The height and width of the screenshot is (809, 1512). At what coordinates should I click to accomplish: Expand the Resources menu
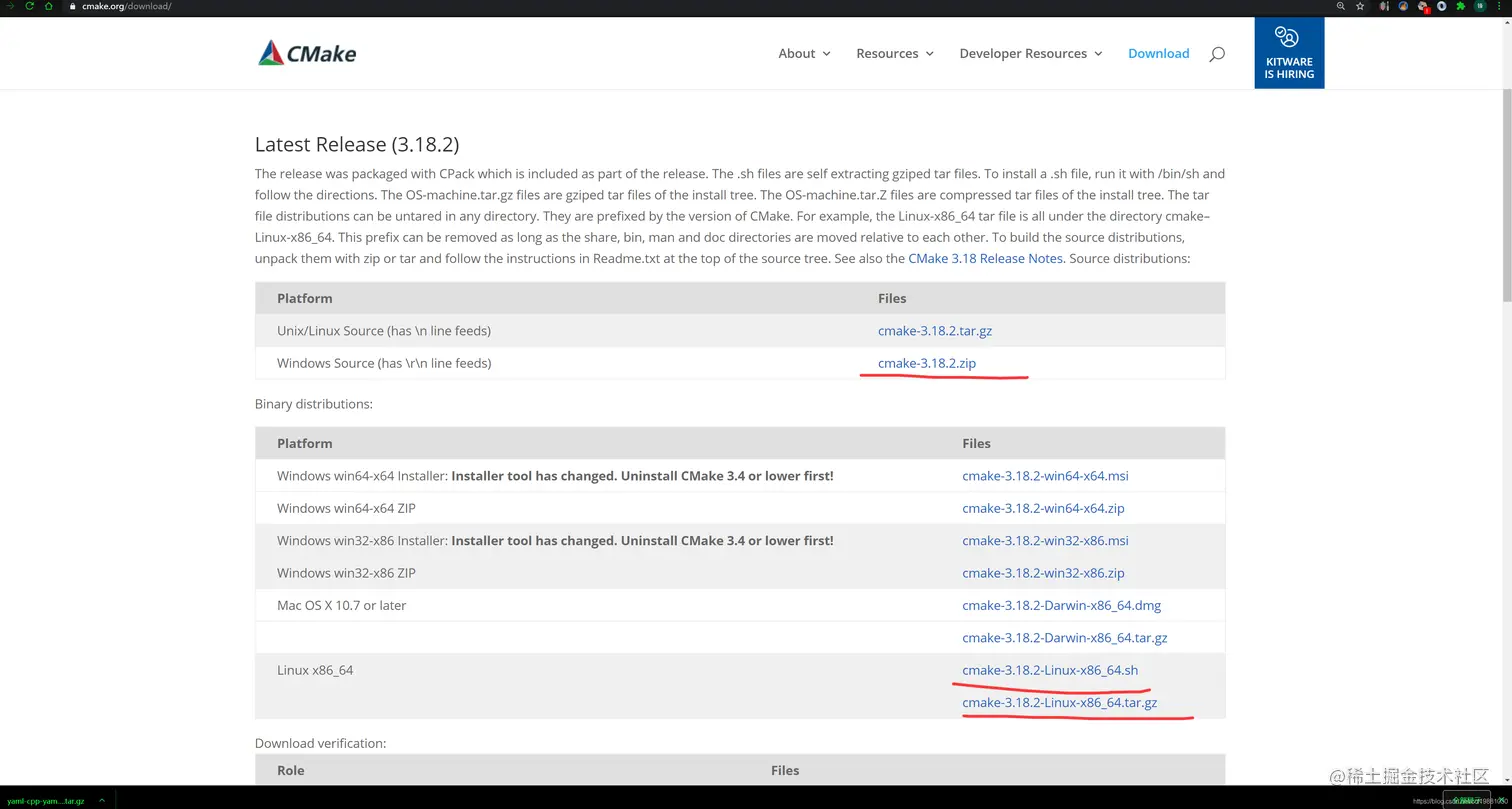click(895, 53)
